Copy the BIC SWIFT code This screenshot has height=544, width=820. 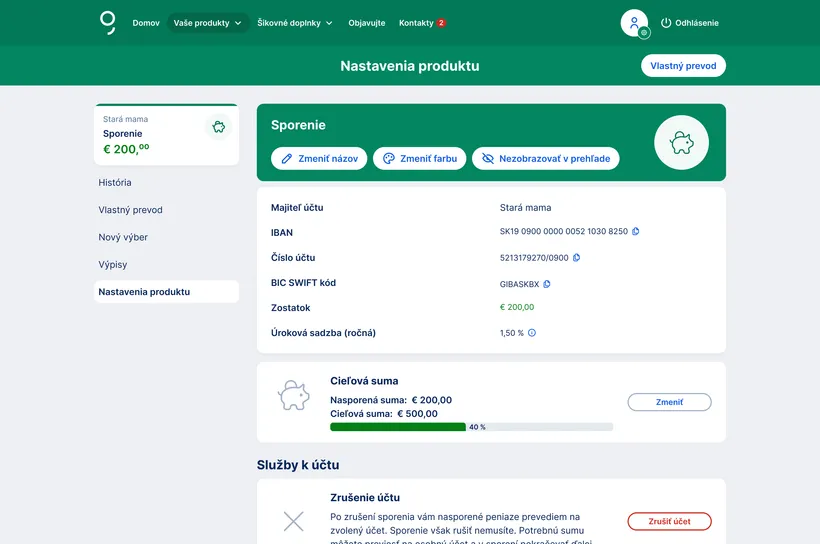[547, 284]
